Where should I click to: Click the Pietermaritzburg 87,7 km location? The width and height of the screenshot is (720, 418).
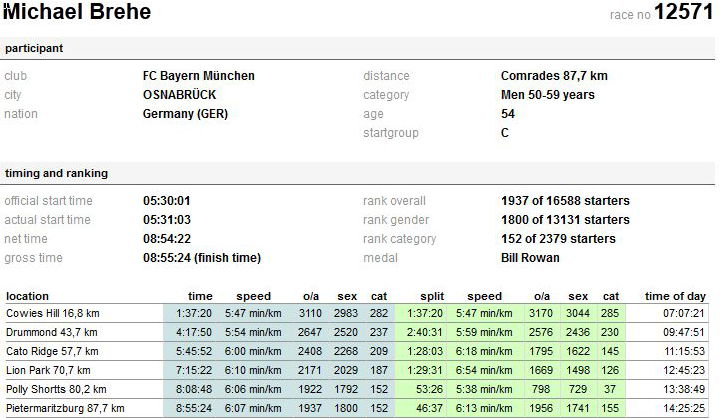[65, 408]
